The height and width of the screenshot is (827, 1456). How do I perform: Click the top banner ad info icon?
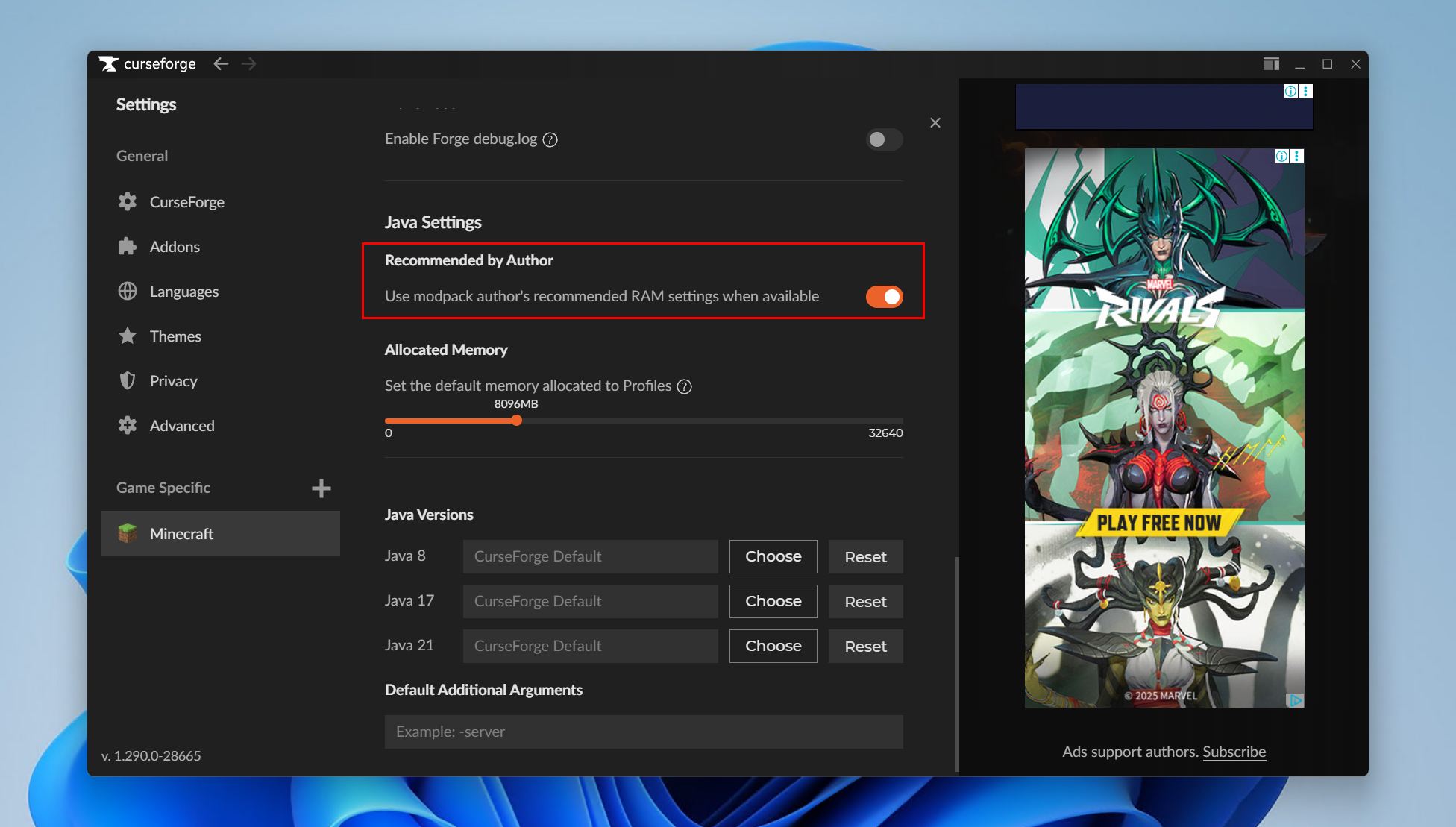(x=1290, y=91)
